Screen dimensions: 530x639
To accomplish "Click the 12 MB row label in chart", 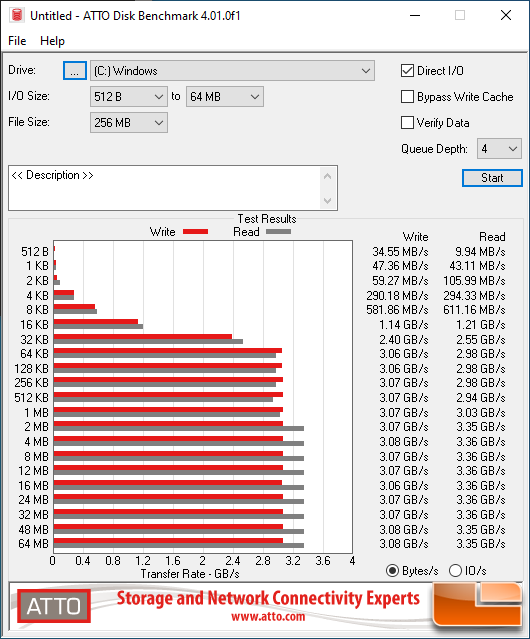I will pos(33,471).
